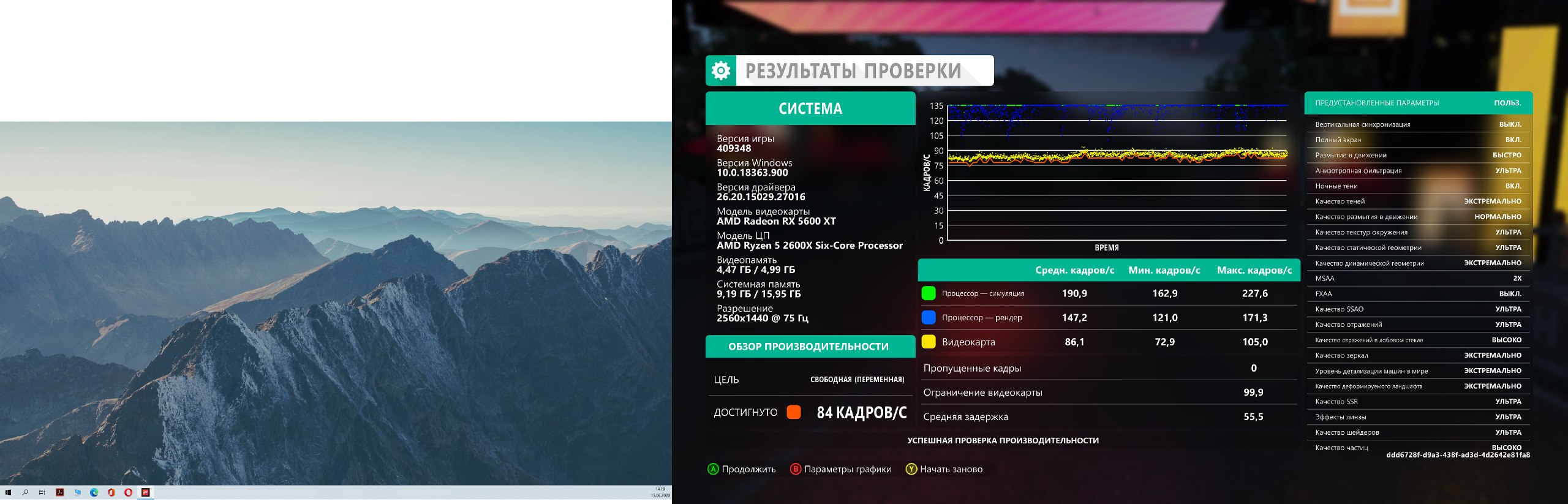Viewport: 1568px width, 504px height.
Task: Click the СИСТЕМА panel header
Action: click(810, 108)
